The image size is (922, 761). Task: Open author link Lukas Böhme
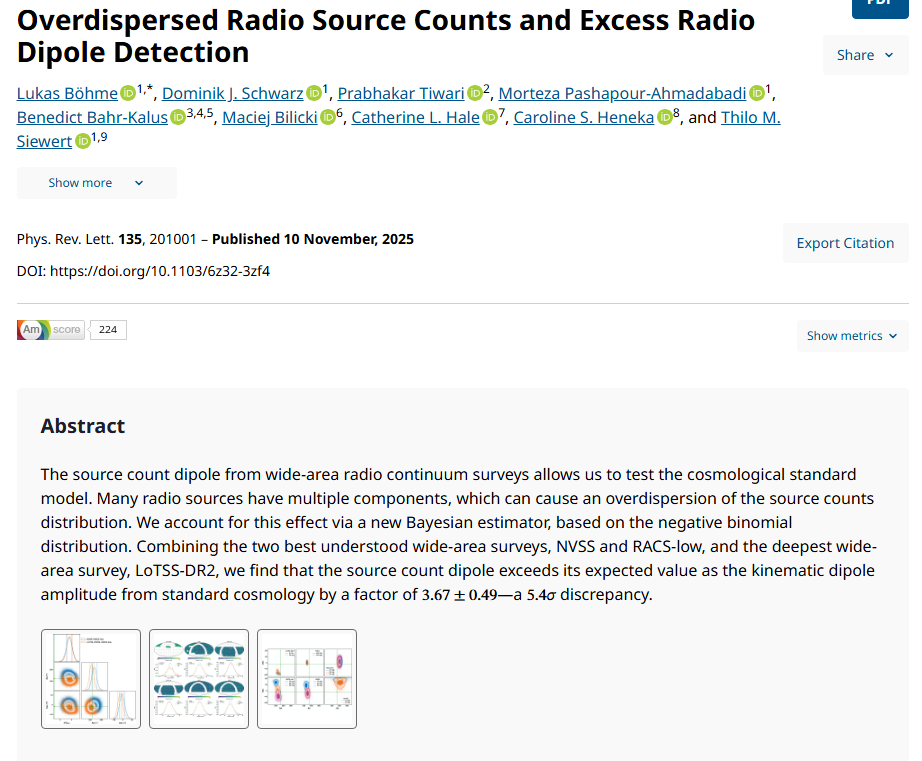click(x=67, y=94)
